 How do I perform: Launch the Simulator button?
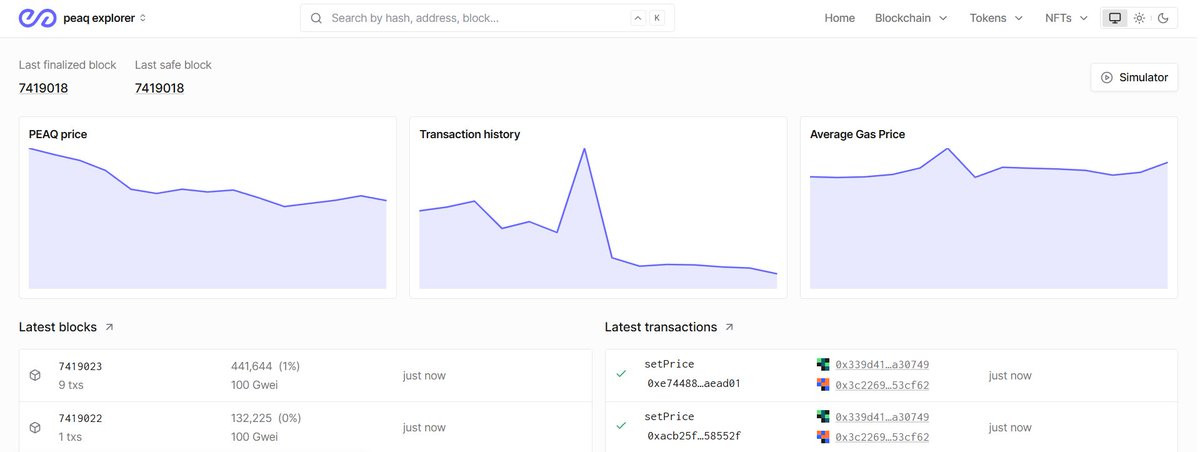(1134, 77)
